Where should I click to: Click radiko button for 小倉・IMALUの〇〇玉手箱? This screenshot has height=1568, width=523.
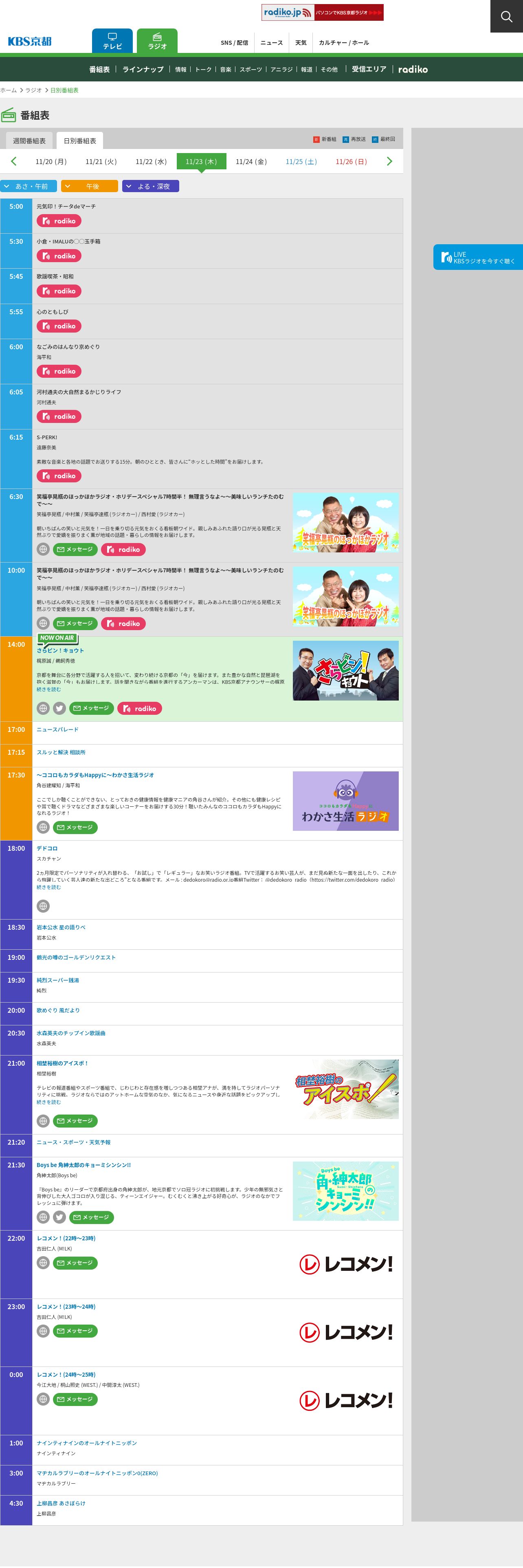tap(59, 256)
